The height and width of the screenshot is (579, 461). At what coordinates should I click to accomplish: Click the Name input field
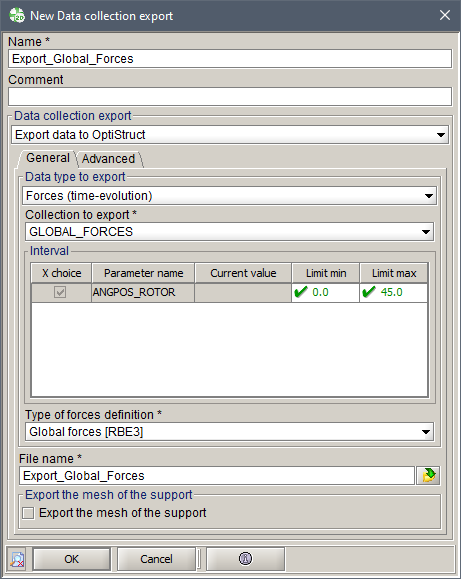tap(230, 59)
